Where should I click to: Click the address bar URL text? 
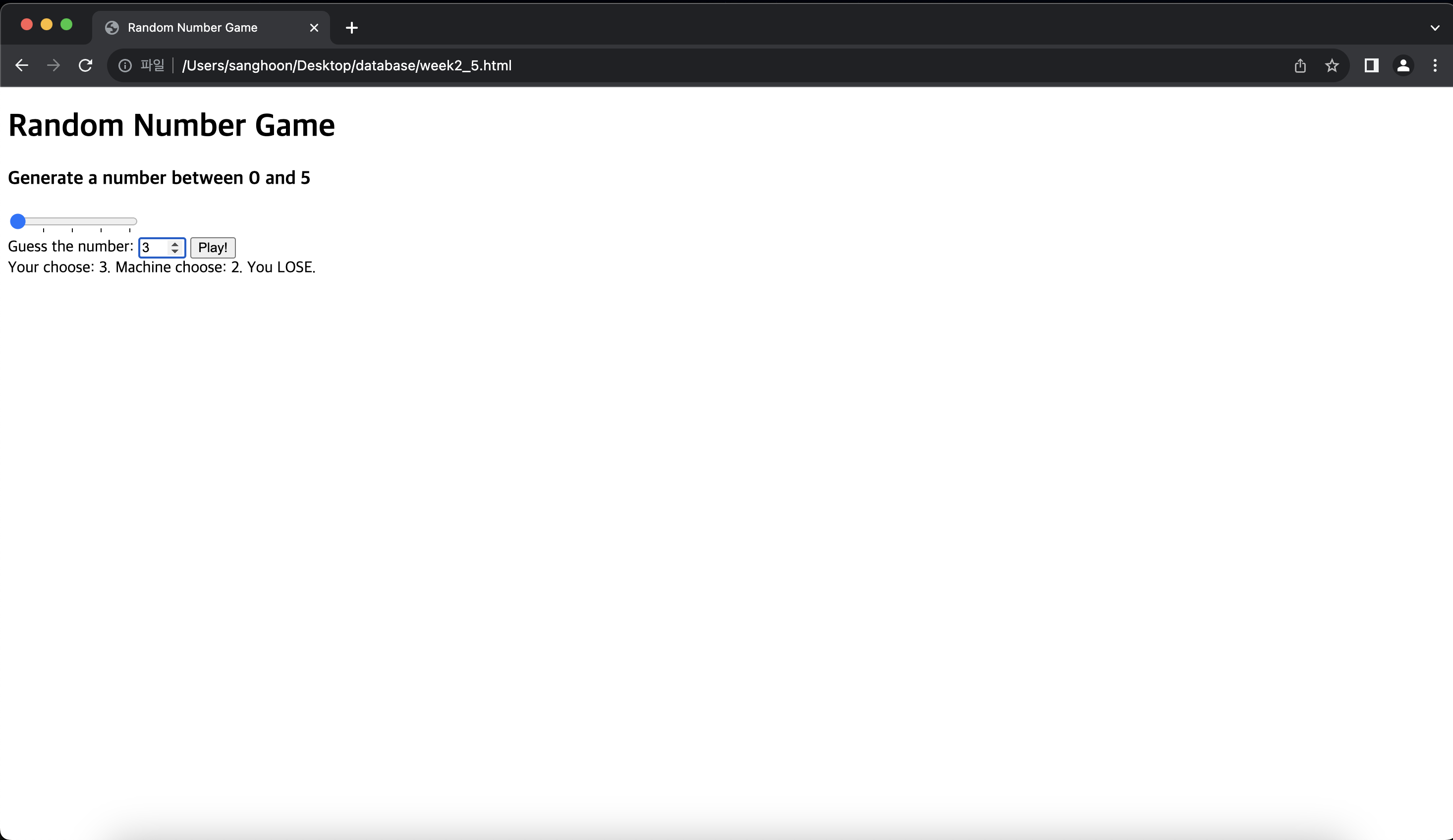tap(346, 66)
